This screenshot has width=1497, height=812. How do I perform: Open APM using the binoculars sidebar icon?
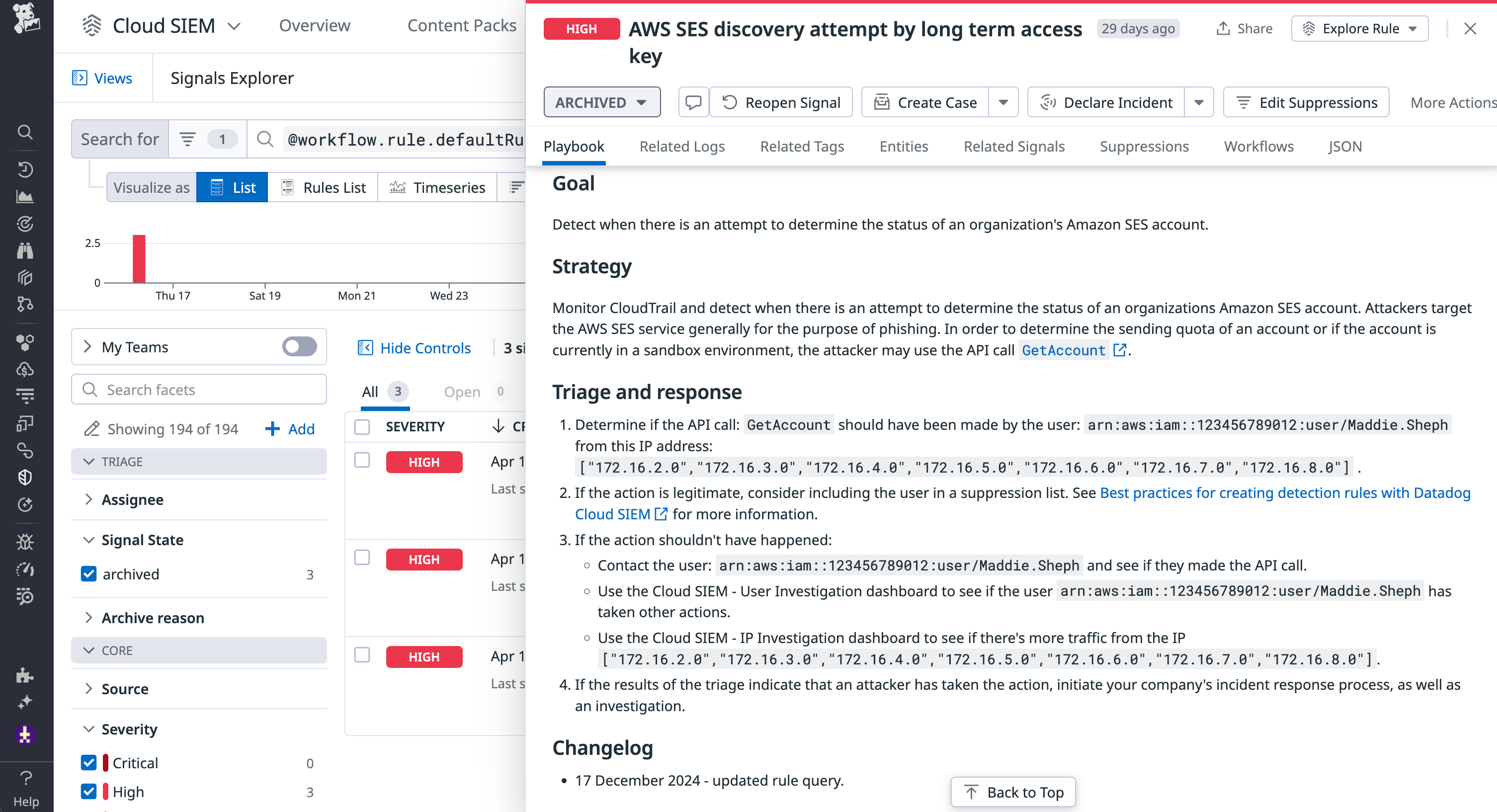click(x=25, y=250)
